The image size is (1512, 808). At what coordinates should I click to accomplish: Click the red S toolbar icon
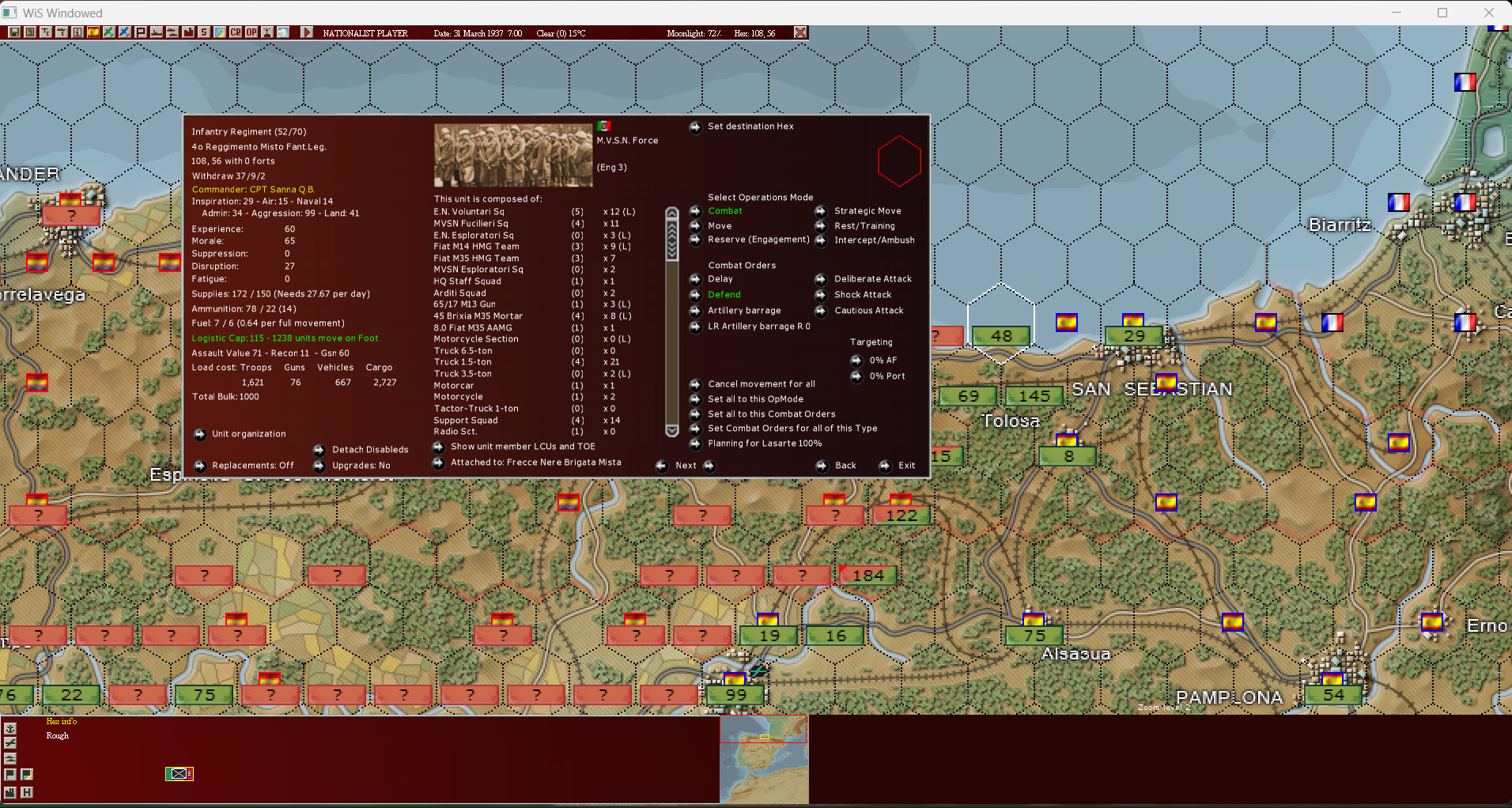click(x=204, y=32)
